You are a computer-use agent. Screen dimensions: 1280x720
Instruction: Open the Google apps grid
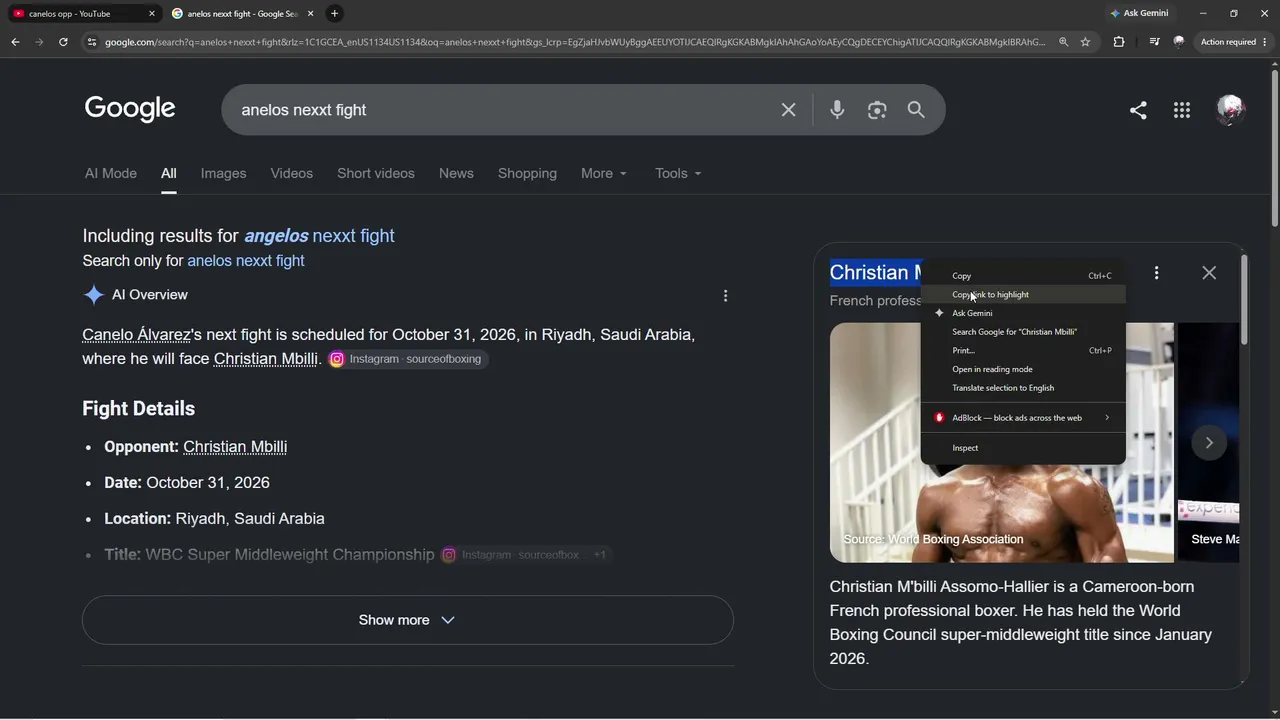coord(1182,110)
